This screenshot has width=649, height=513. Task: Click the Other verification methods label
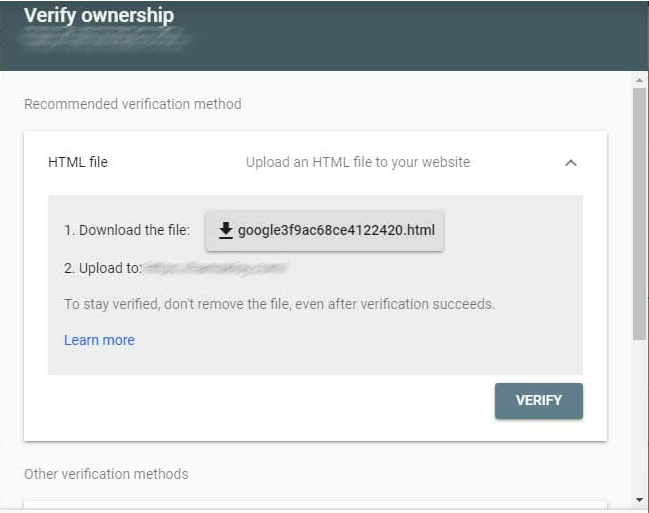106,474
